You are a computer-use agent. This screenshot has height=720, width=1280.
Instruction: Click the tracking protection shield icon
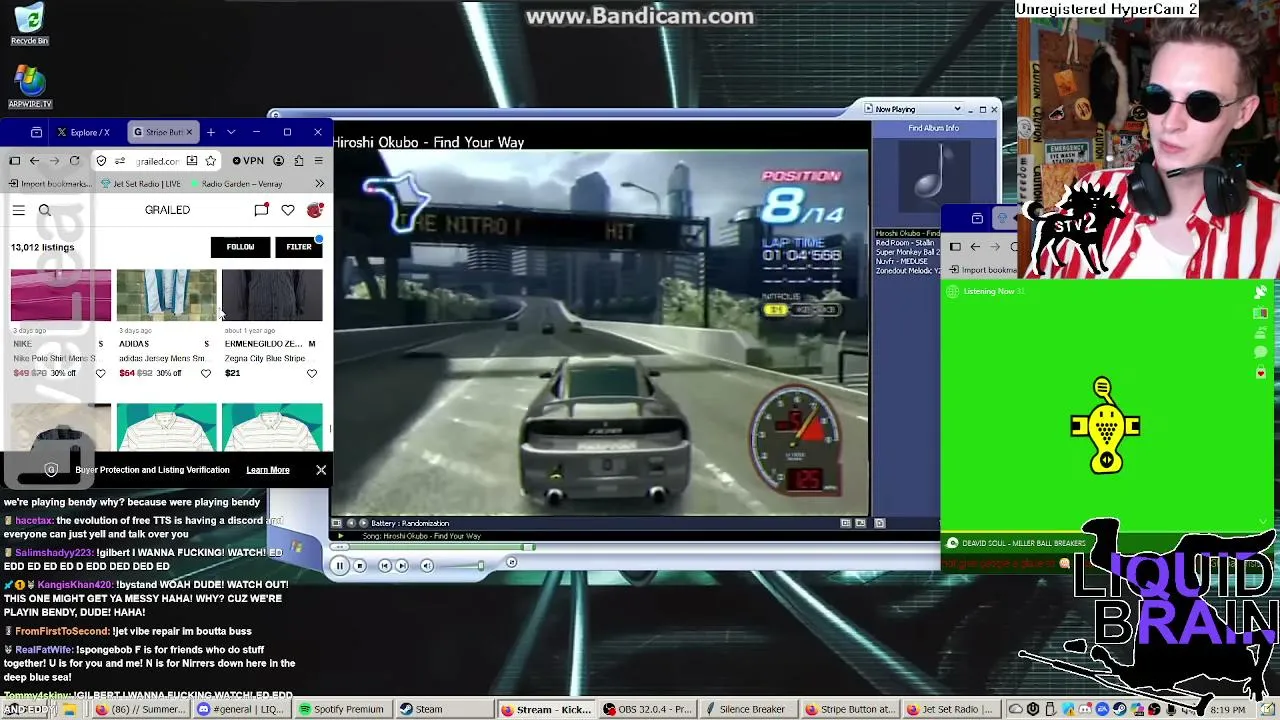[x=101, y=161]
